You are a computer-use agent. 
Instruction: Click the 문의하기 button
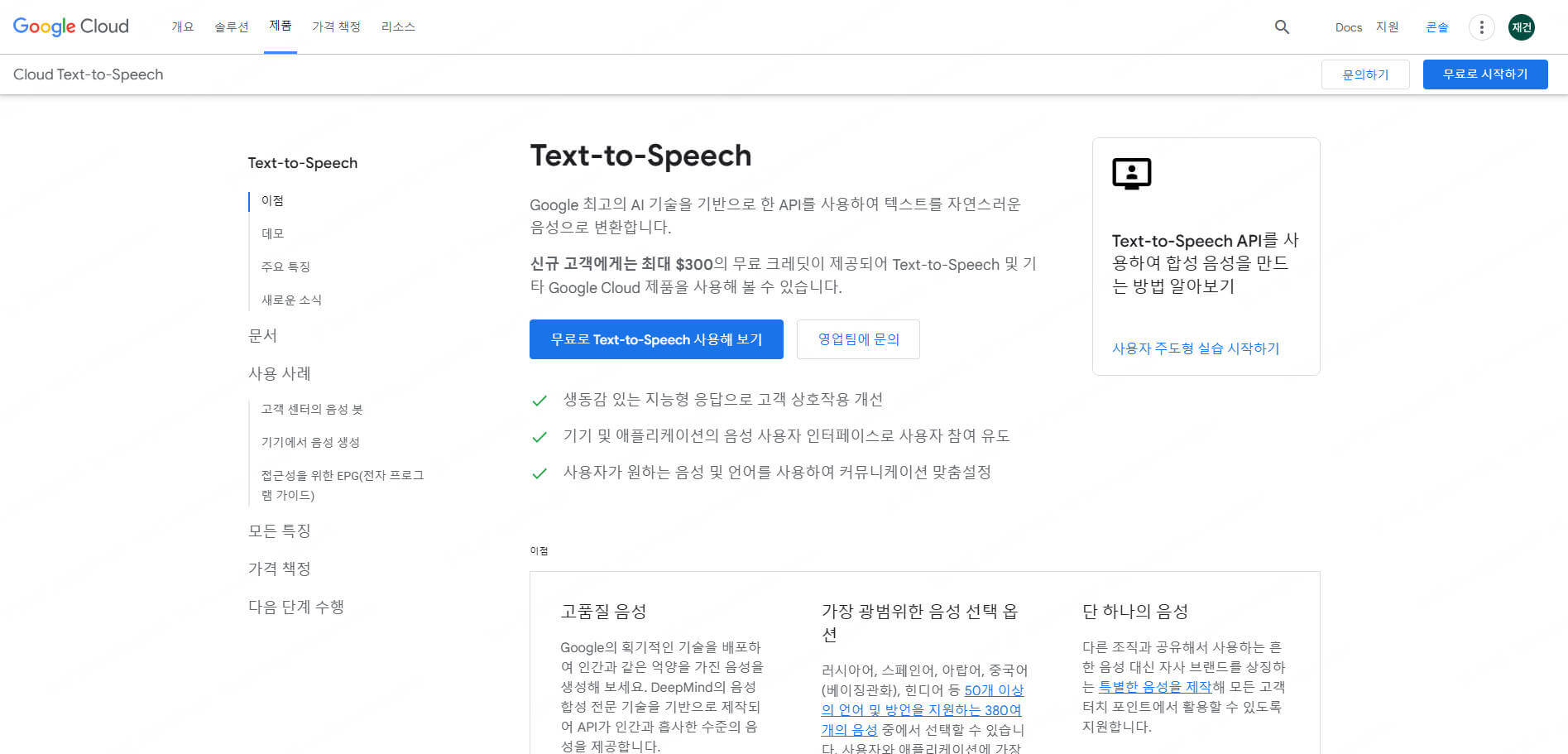(x=1365, y=74)
